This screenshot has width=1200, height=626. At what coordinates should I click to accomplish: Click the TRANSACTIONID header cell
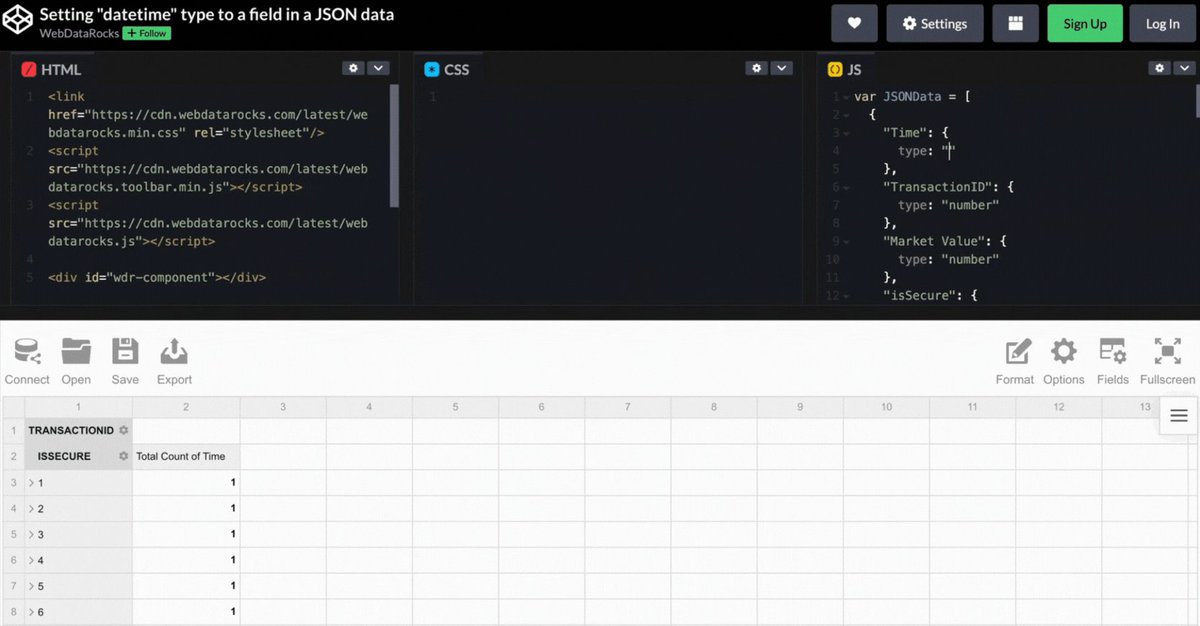(79, 430)
